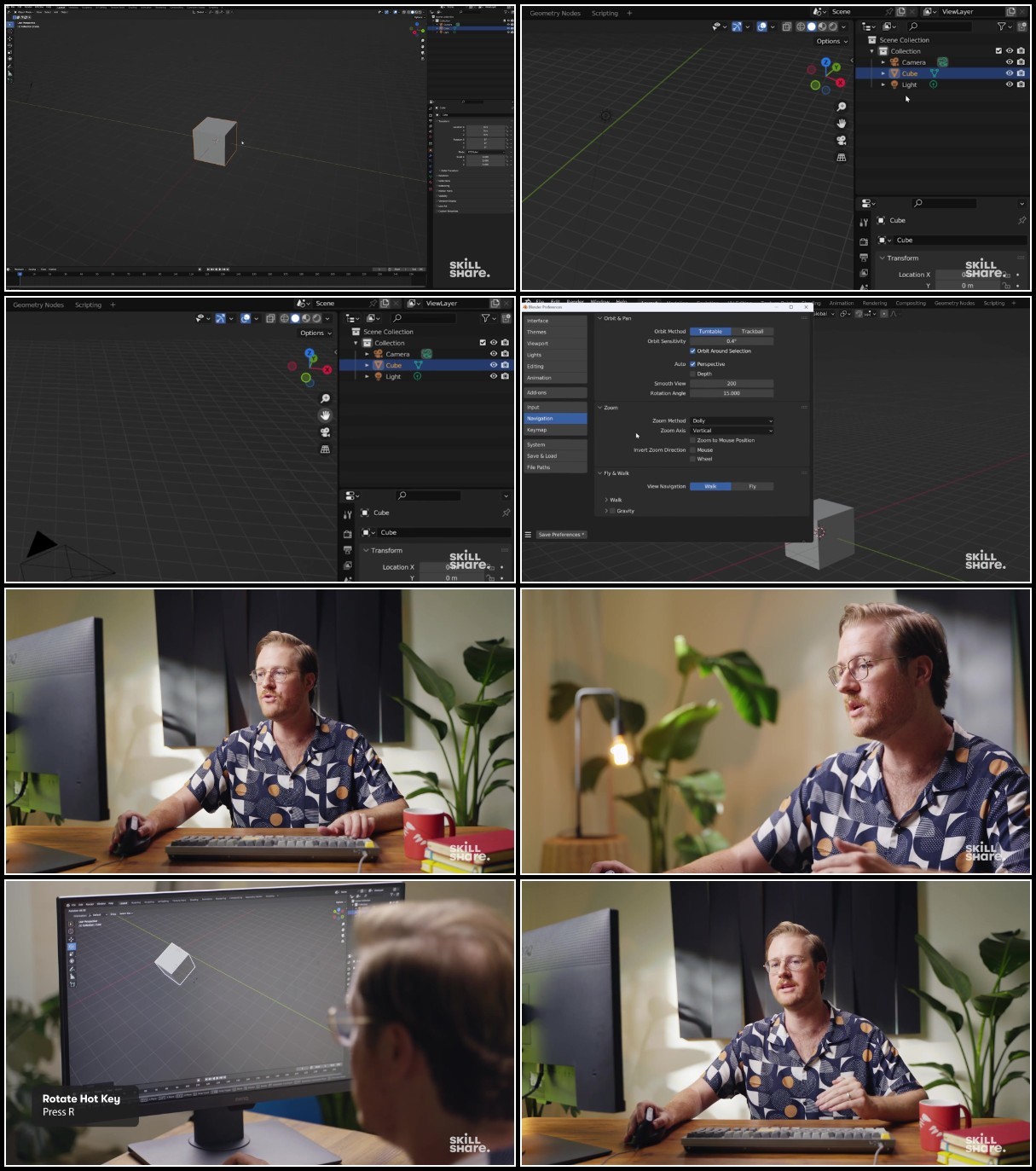Select wireframe shading icon in camera-wireframe frame header
Viewport: 1036px width, 1171px height.
(284, 318)
